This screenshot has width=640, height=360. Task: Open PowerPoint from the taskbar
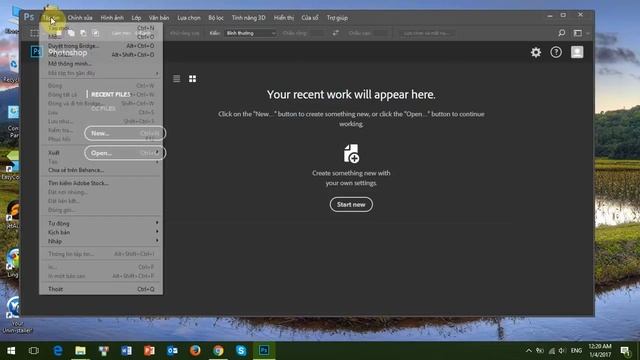point(149,351)
